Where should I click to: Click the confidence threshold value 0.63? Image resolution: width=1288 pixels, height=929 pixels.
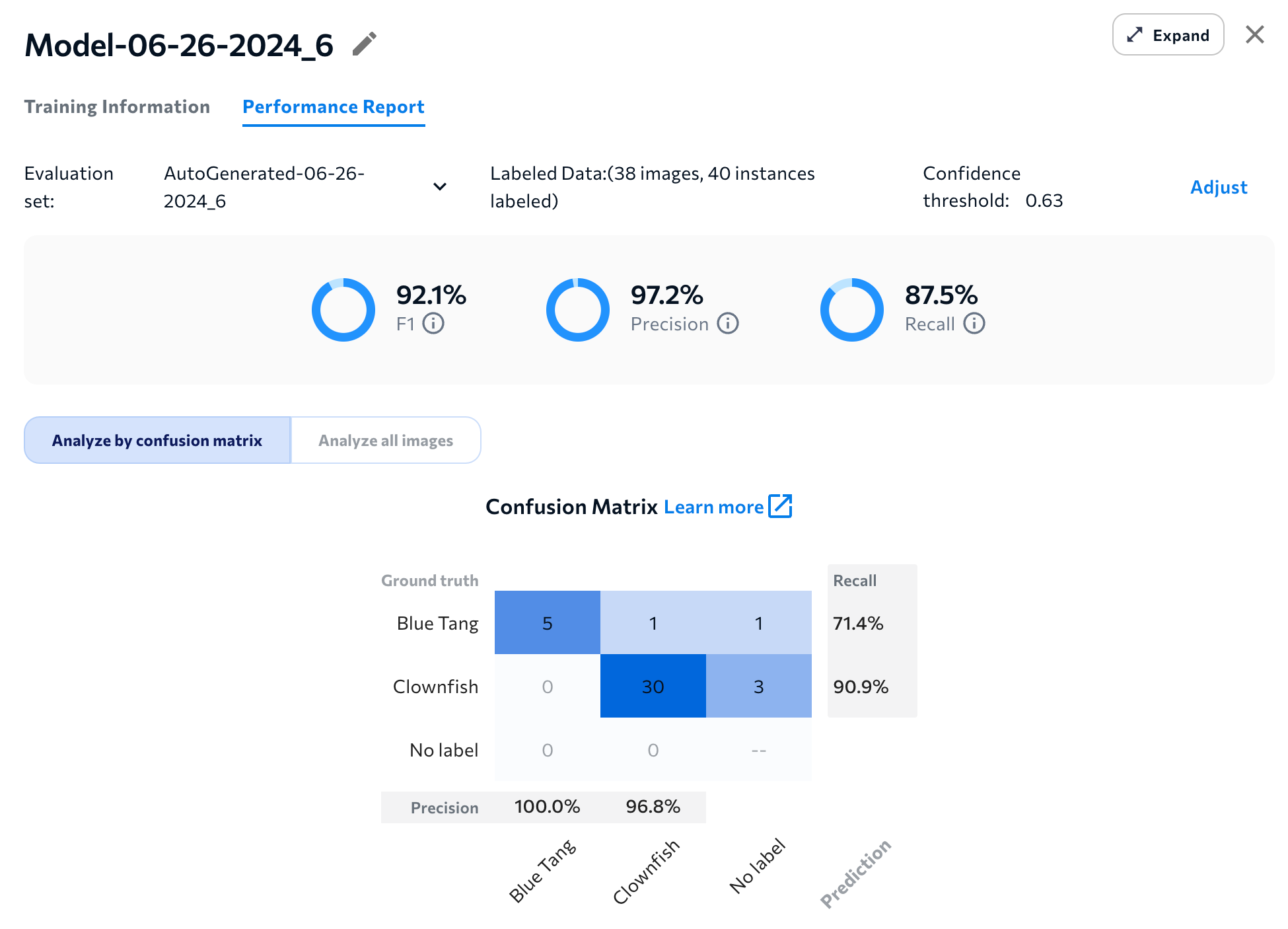[x=1046, y=200]
